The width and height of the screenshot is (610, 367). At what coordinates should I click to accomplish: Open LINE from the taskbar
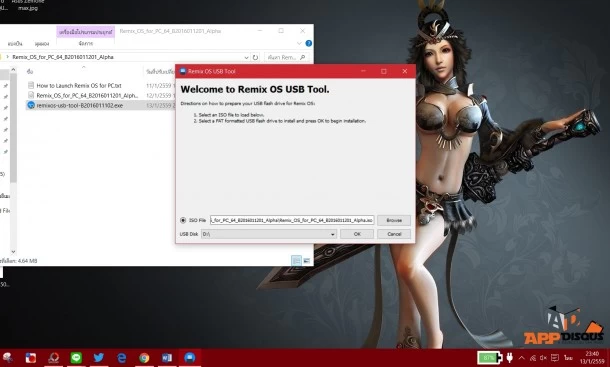click(76, 357)
